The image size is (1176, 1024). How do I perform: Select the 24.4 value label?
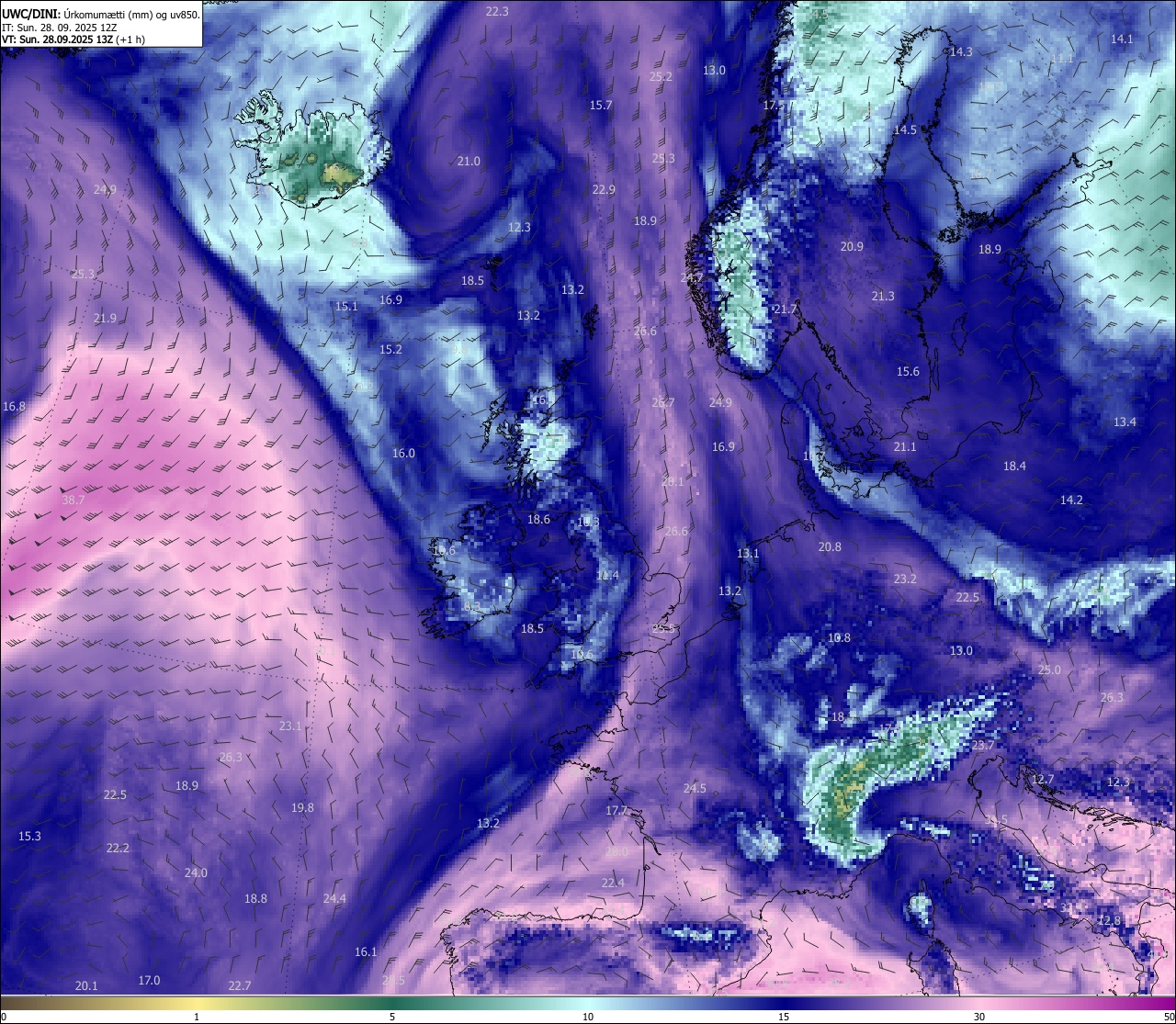tap(334, 899)
